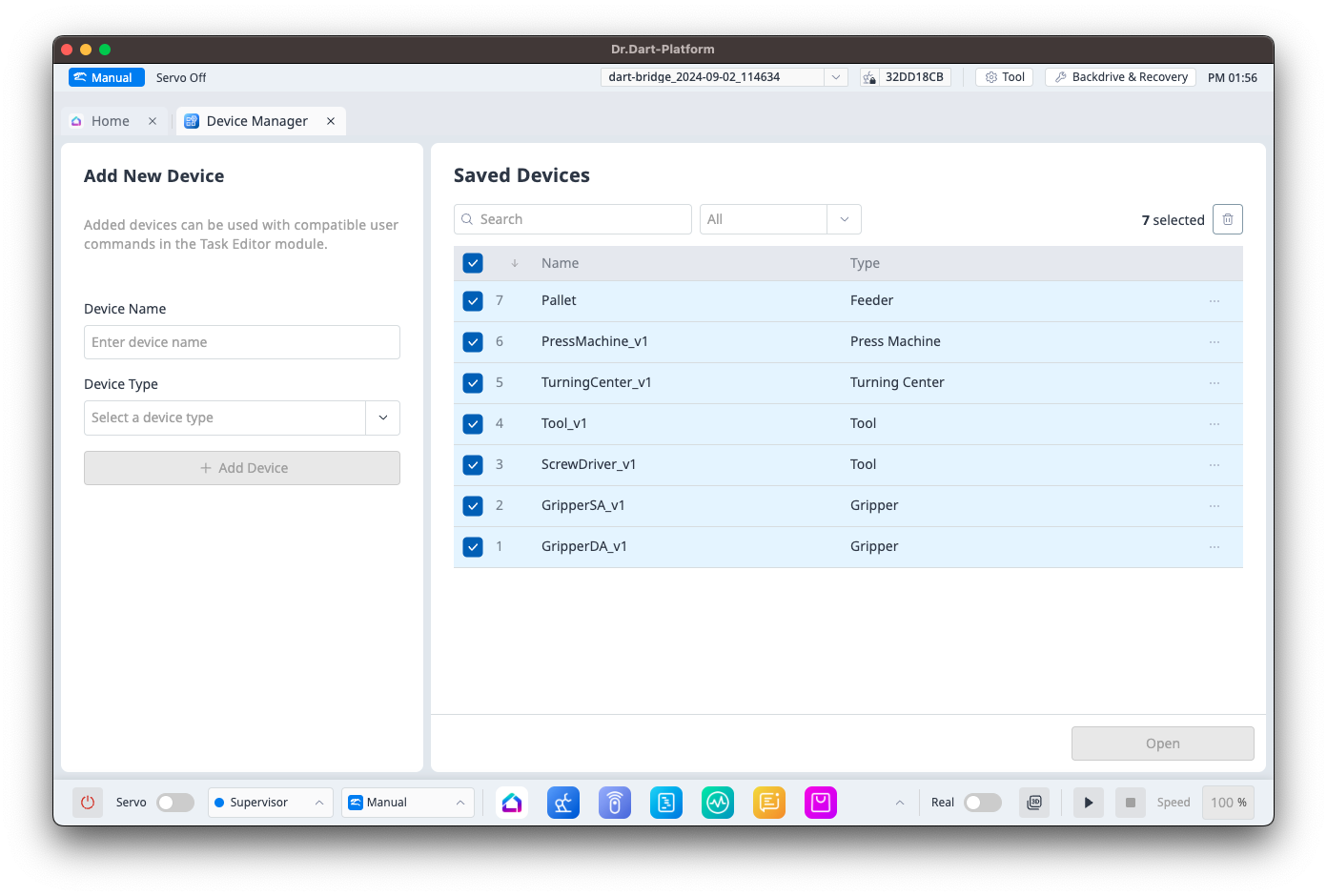Click the red power button icon
The width and height of the screenshot is (1327, 896).
tap(88, 803)
